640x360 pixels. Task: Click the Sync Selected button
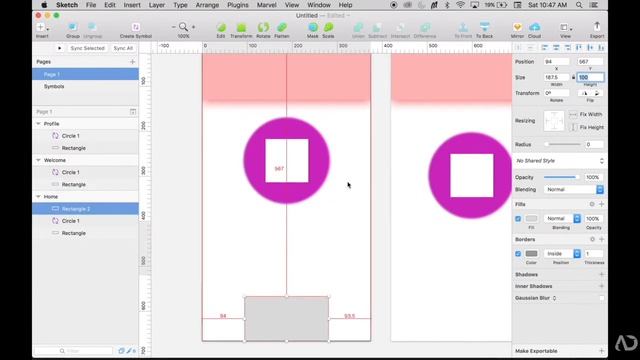point(87,48)
